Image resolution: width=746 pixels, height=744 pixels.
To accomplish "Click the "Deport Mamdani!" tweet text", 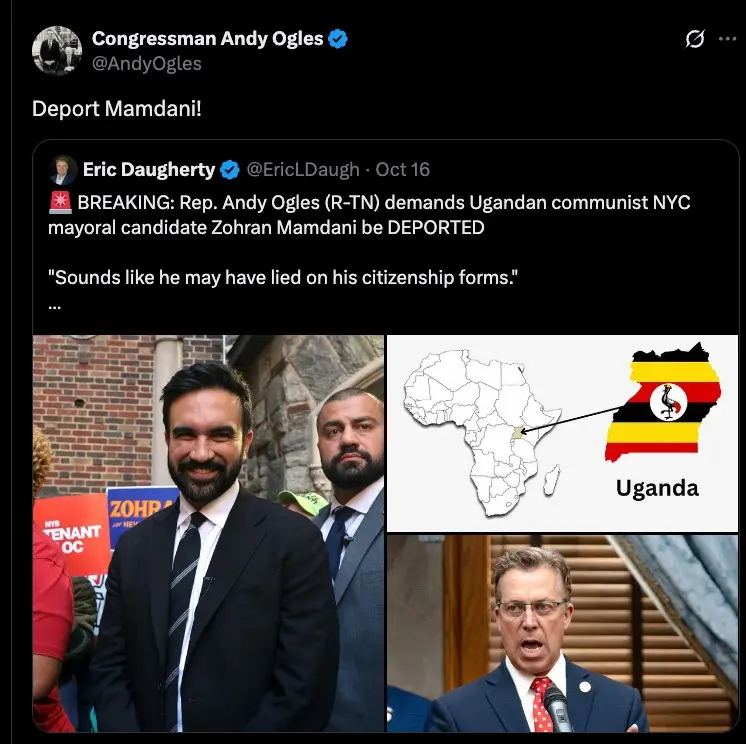I will tap(117, 108).
